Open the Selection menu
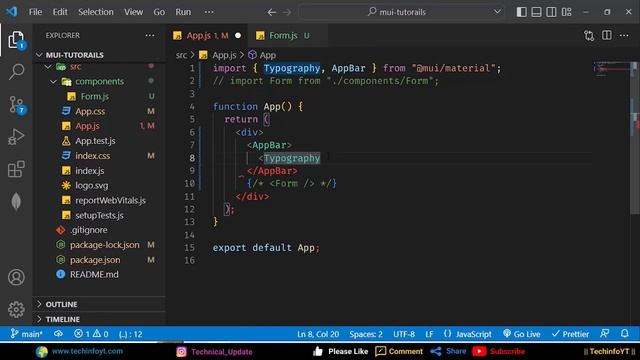Viewport: 640px width, 360px height. click(x=96, y=12)
